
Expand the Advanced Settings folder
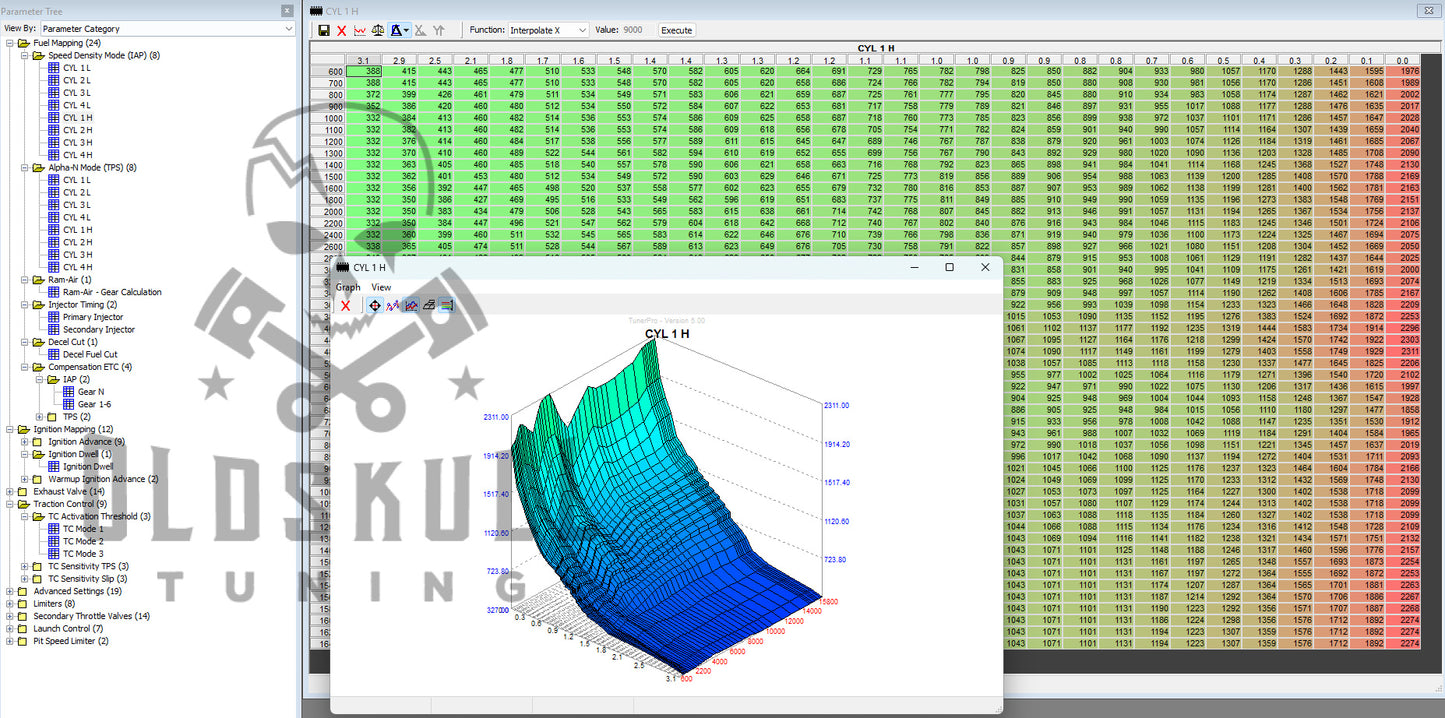click(11, 591)
